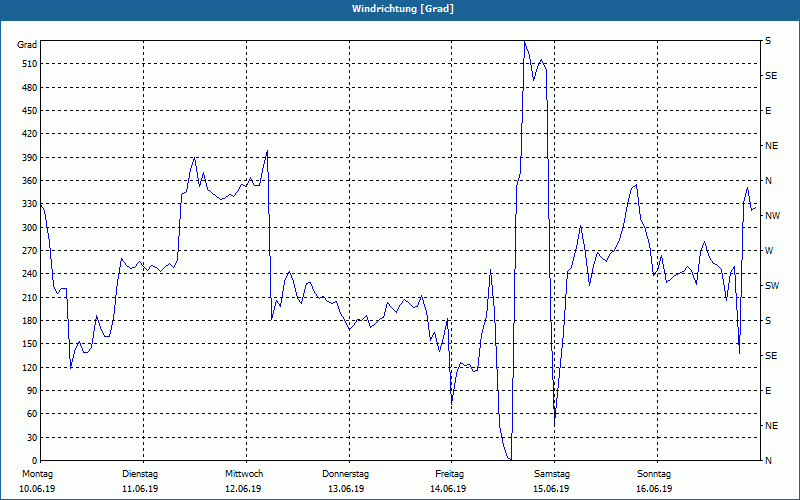Image resolution: width=800 pixels, height=500 pixels.
Task: Select the date label 16.06.19
Action: 654,489
